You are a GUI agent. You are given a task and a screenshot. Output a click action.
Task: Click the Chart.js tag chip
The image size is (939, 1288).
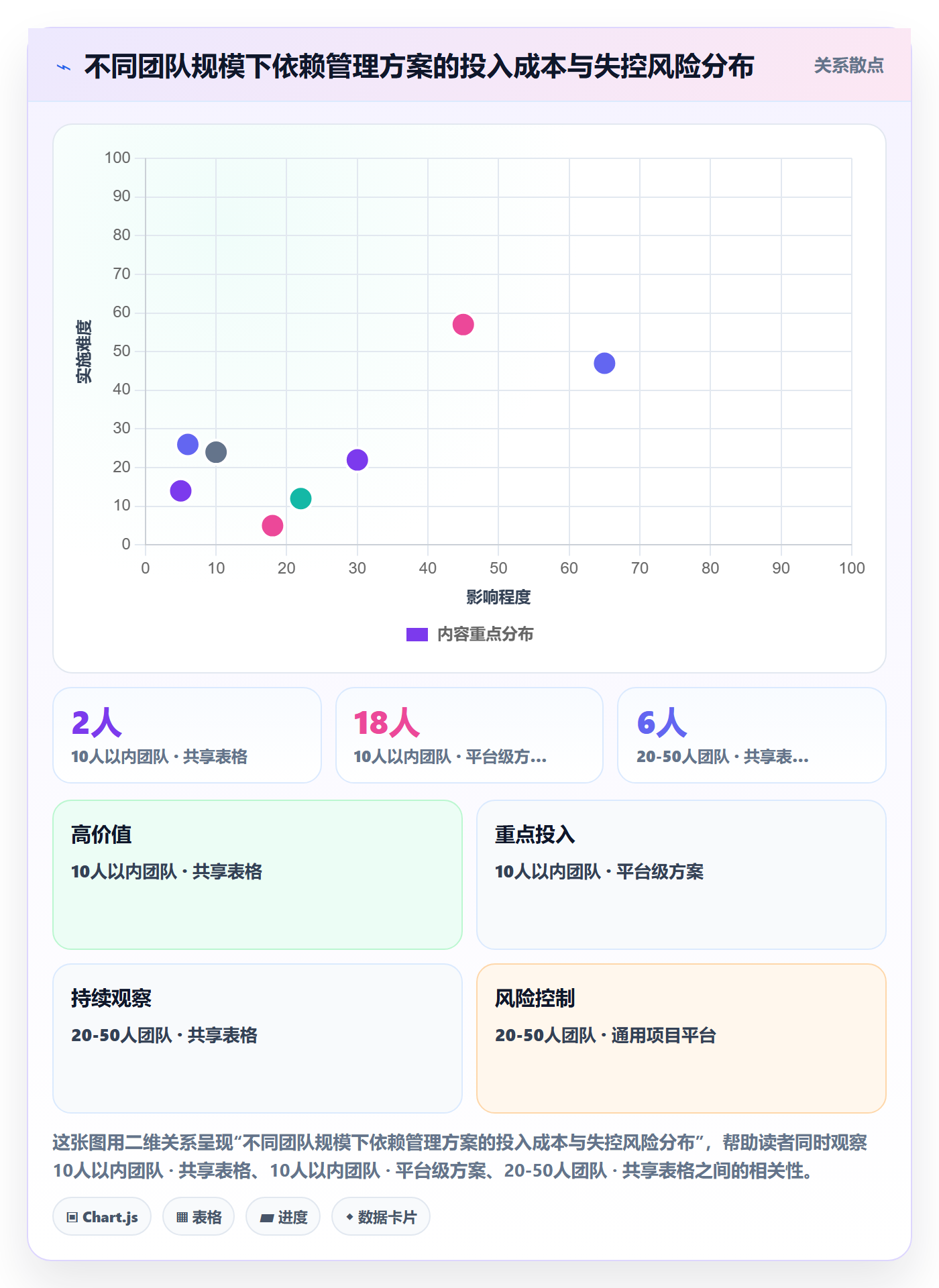pyautogui.click(x=102, y=1217)
